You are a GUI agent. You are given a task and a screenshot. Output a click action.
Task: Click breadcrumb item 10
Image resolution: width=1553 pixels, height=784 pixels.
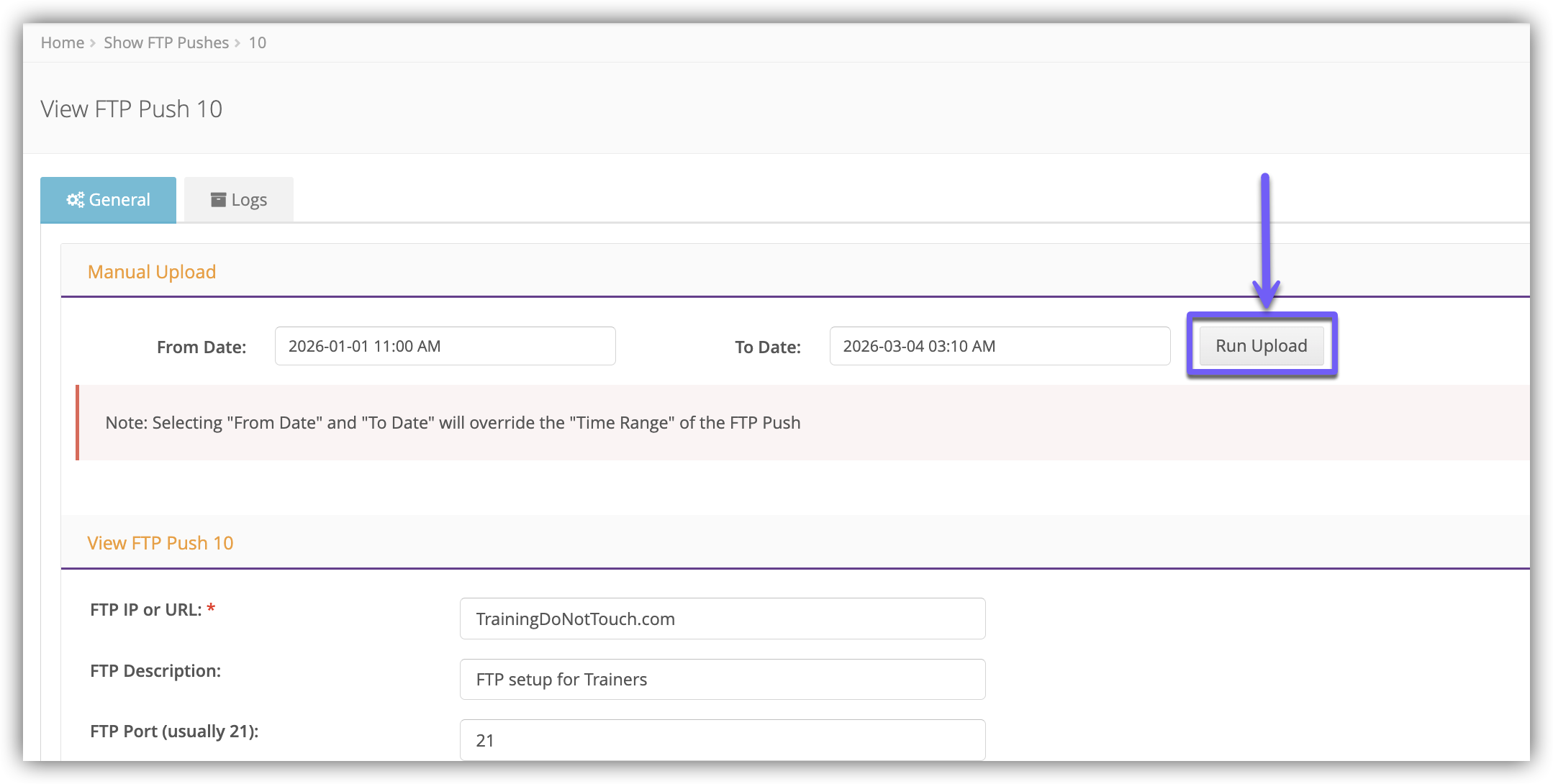point(258,43)
